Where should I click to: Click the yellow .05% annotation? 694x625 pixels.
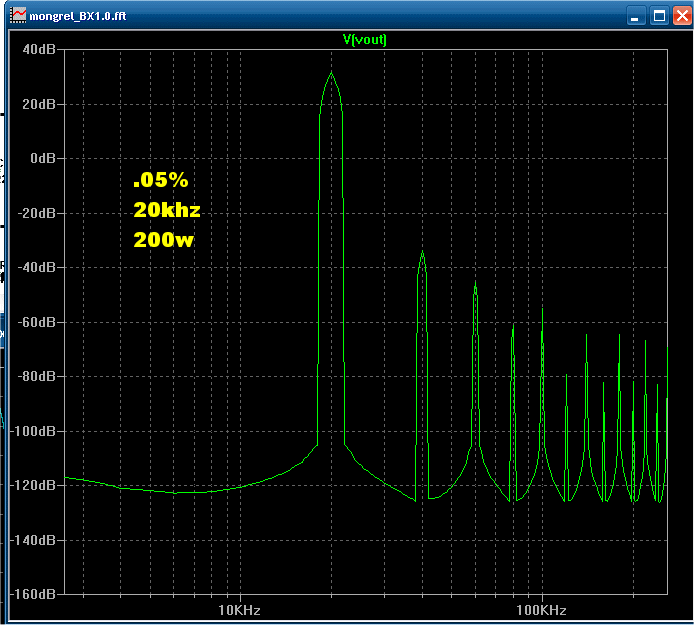[x=161, y=180]
